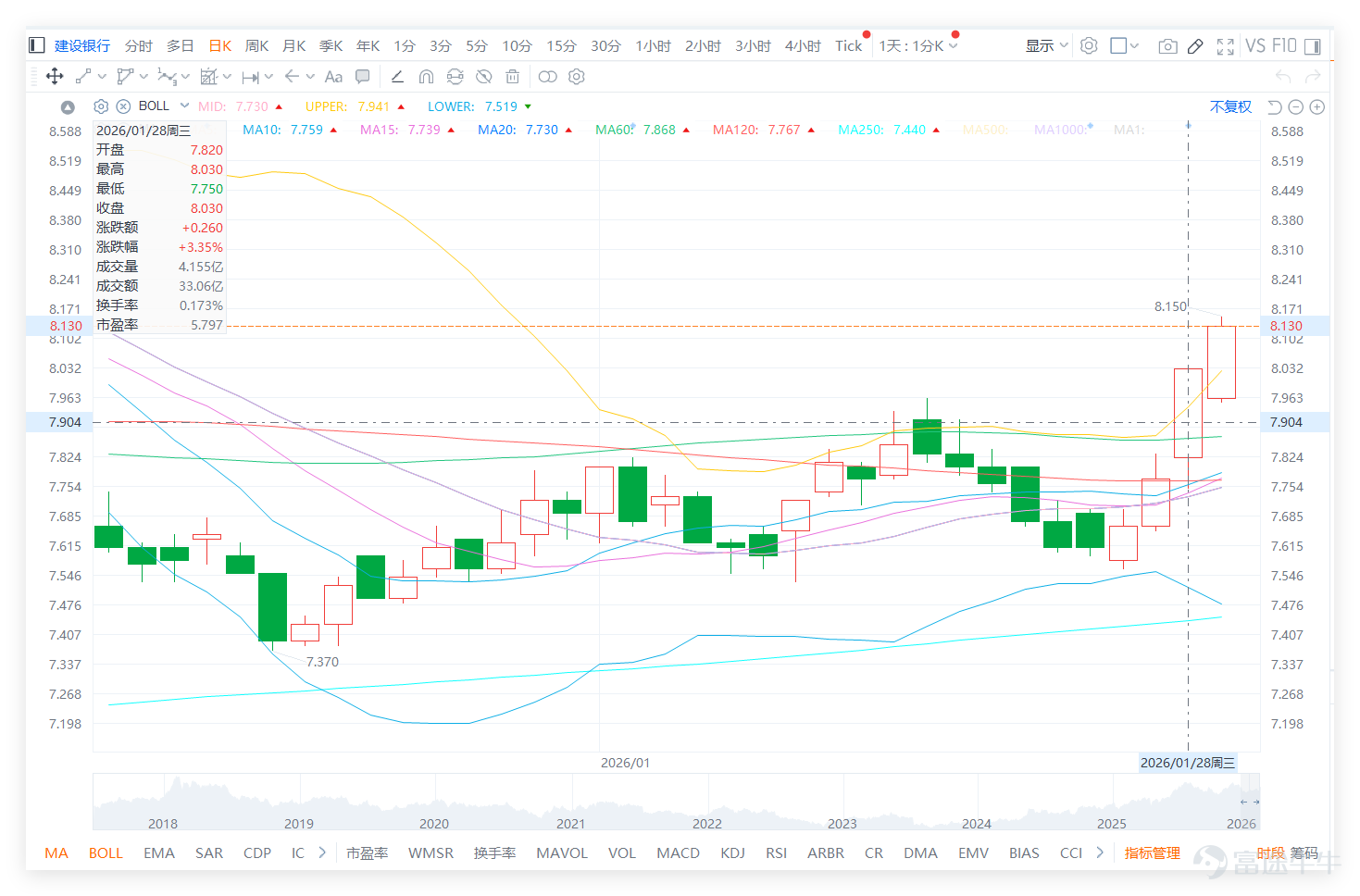Viewport: 1360px width, 896px height.
Task: Open 指标管理 indicator management
Action: [x=1152, y=852]
